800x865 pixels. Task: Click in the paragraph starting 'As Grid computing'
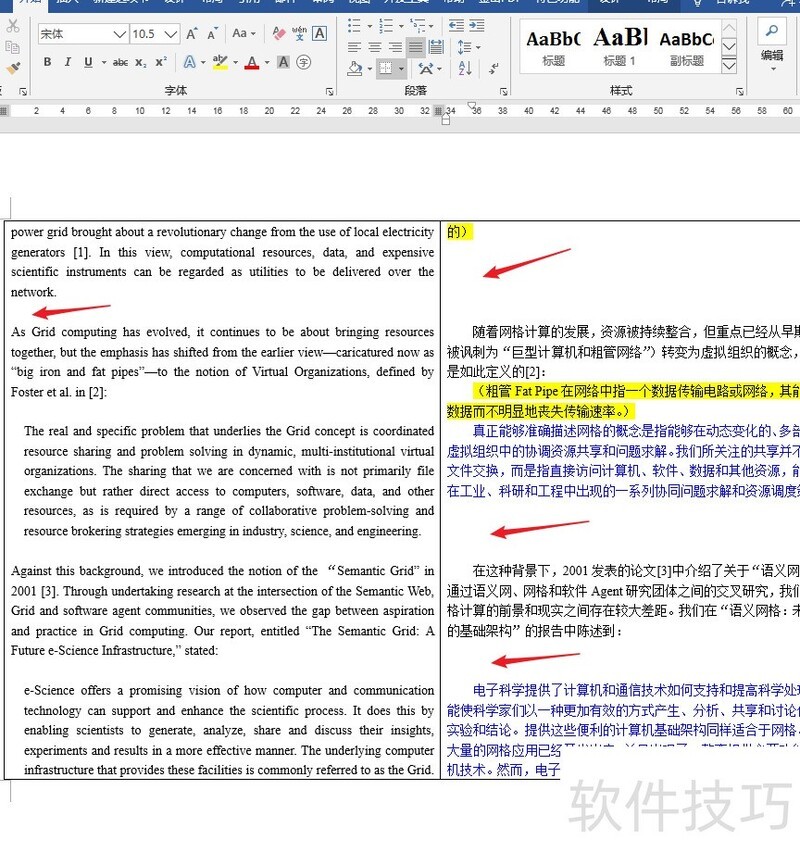pos(222,352)
